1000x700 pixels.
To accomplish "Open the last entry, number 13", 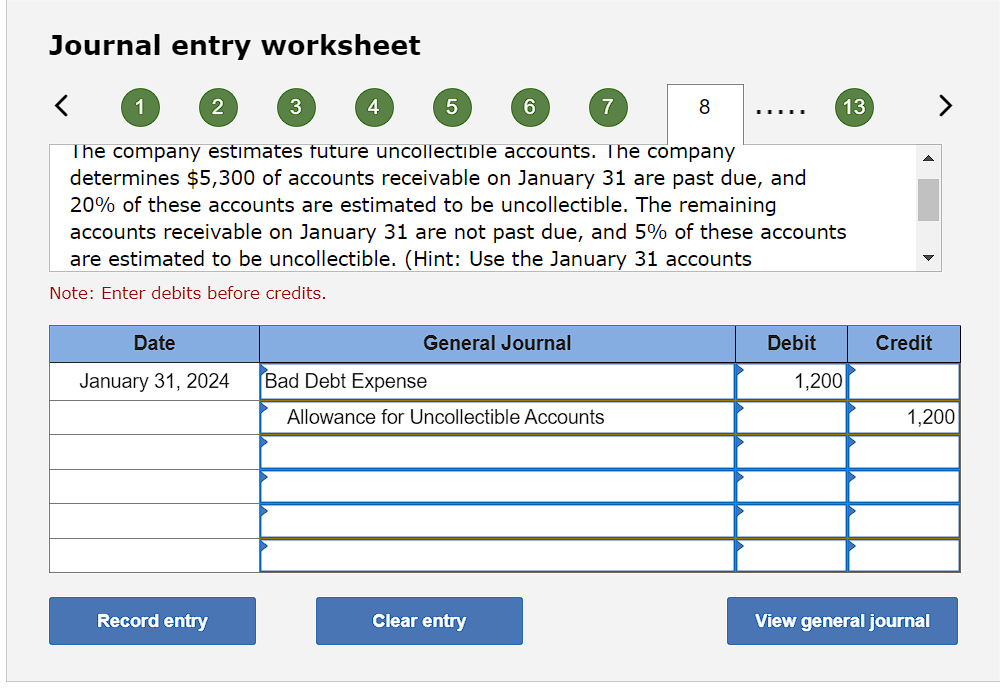I will [854, 107].
